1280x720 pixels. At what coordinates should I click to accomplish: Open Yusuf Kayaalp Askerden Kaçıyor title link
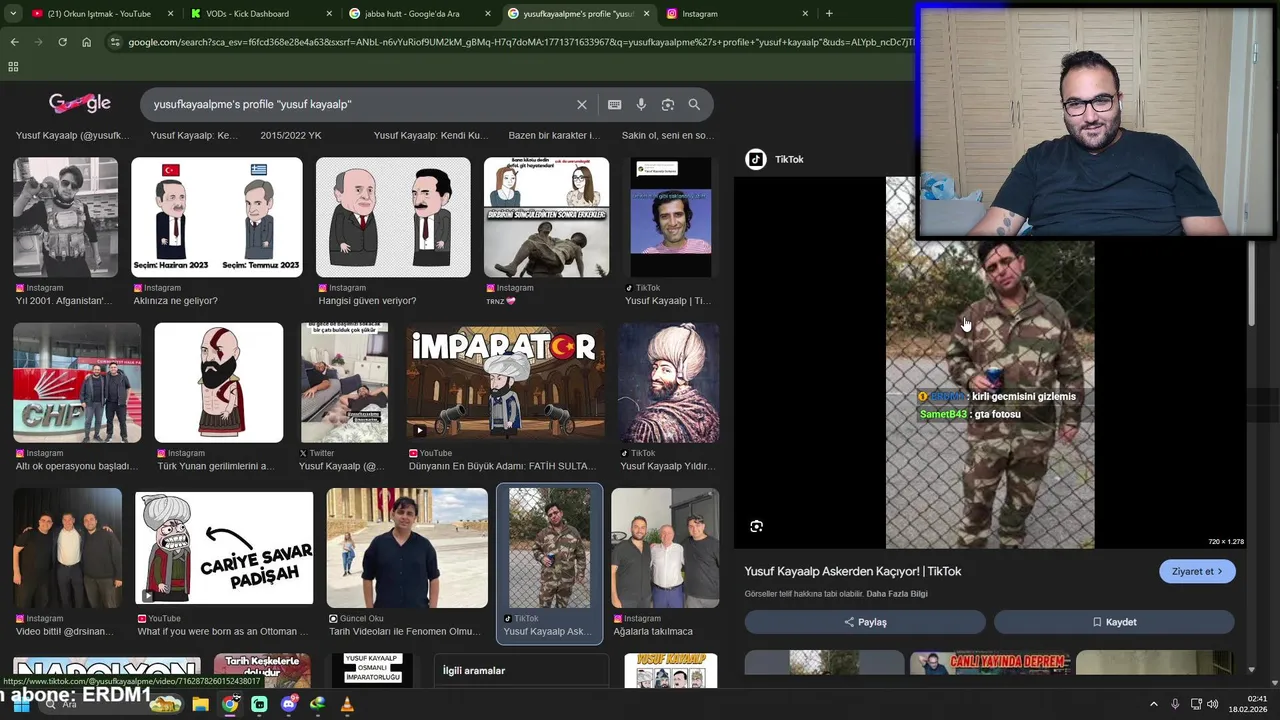(853, 571)
